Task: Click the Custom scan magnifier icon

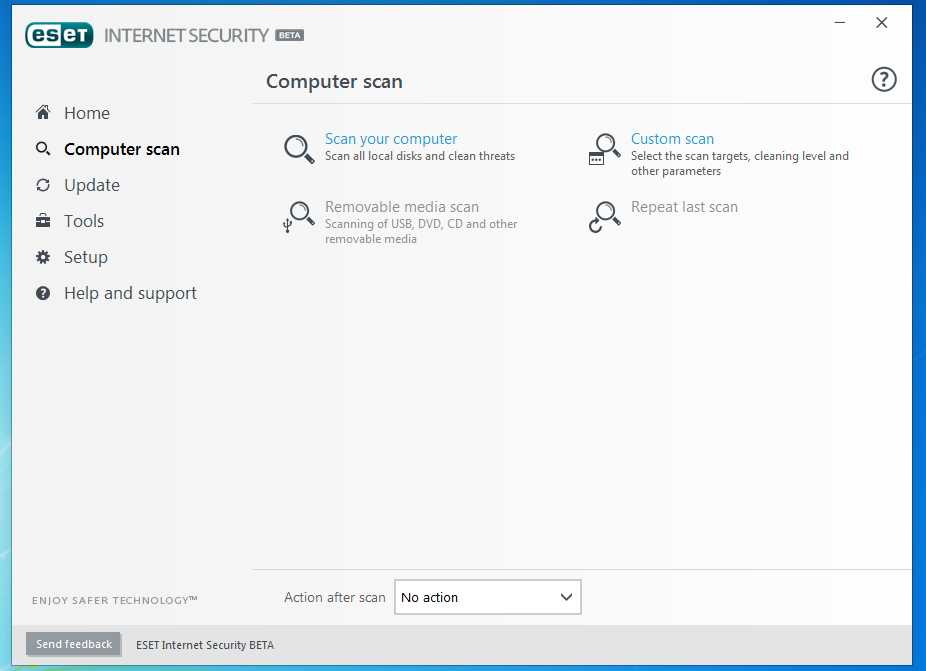Action: pos(605,149)
